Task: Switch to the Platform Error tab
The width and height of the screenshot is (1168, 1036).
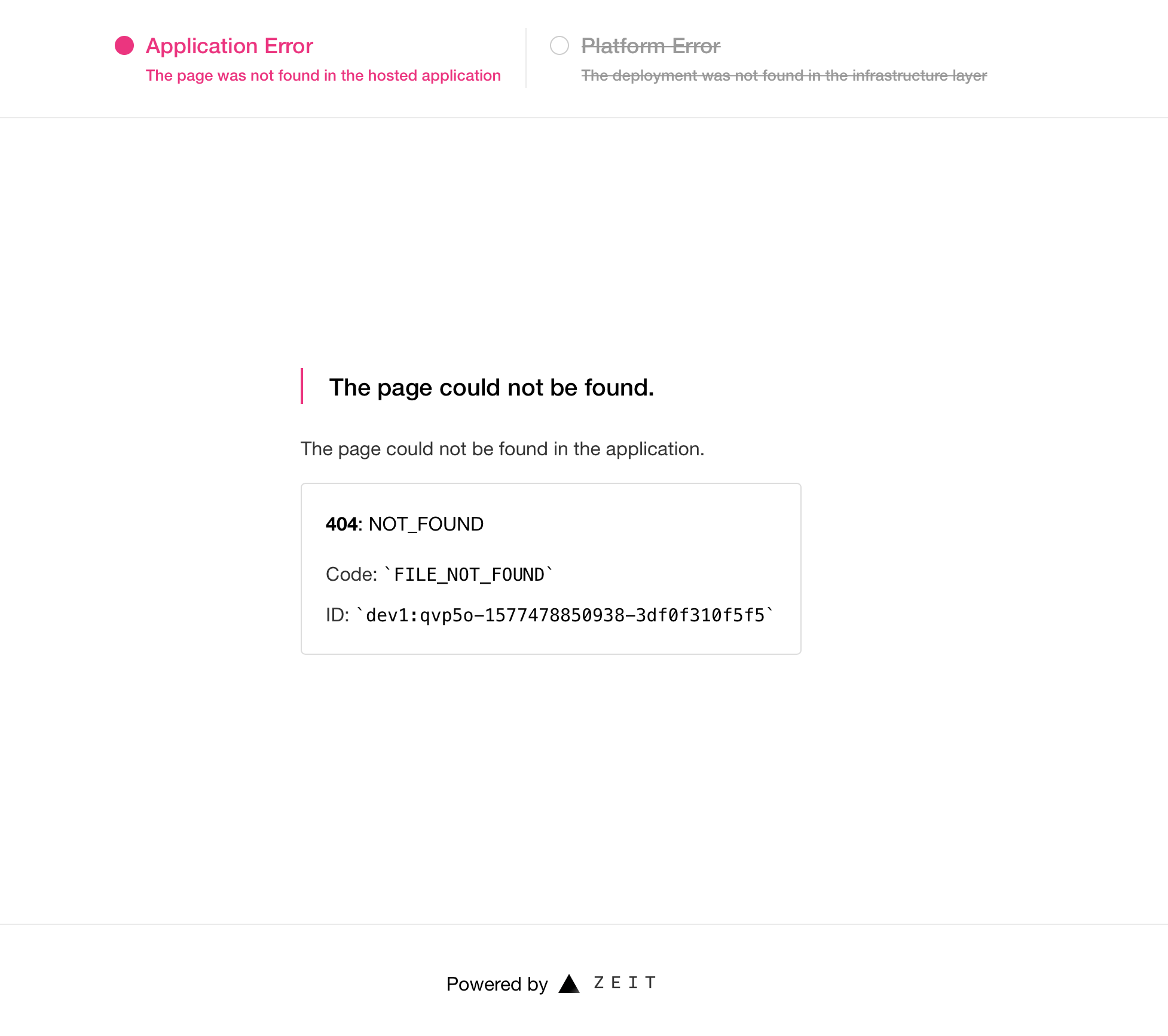Action: tap(650, 45)
